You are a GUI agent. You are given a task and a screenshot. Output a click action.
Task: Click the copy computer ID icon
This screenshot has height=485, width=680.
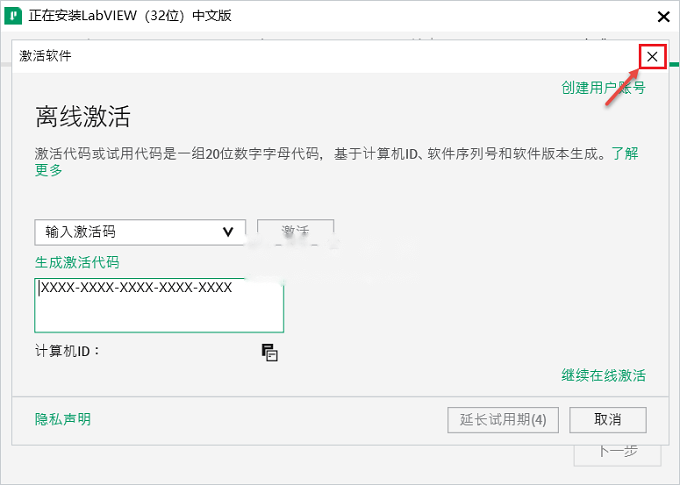pyautogui.click(x=269, y=352)
